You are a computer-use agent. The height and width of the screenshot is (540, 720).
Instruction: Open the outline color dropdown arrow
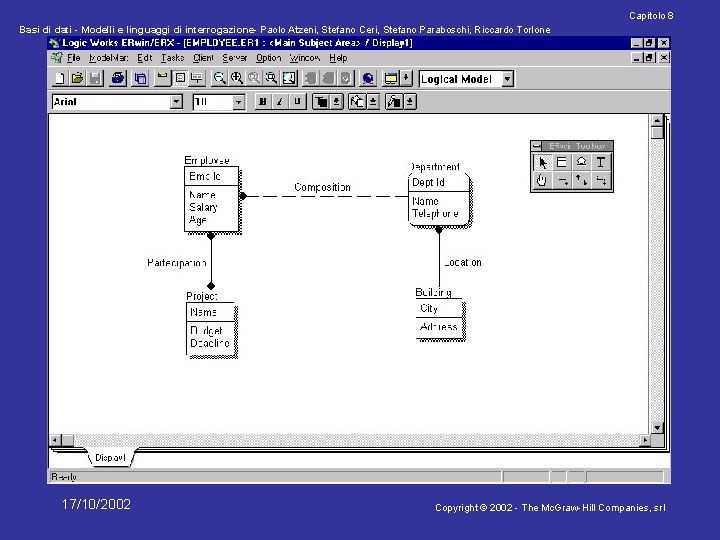[410, 102]
